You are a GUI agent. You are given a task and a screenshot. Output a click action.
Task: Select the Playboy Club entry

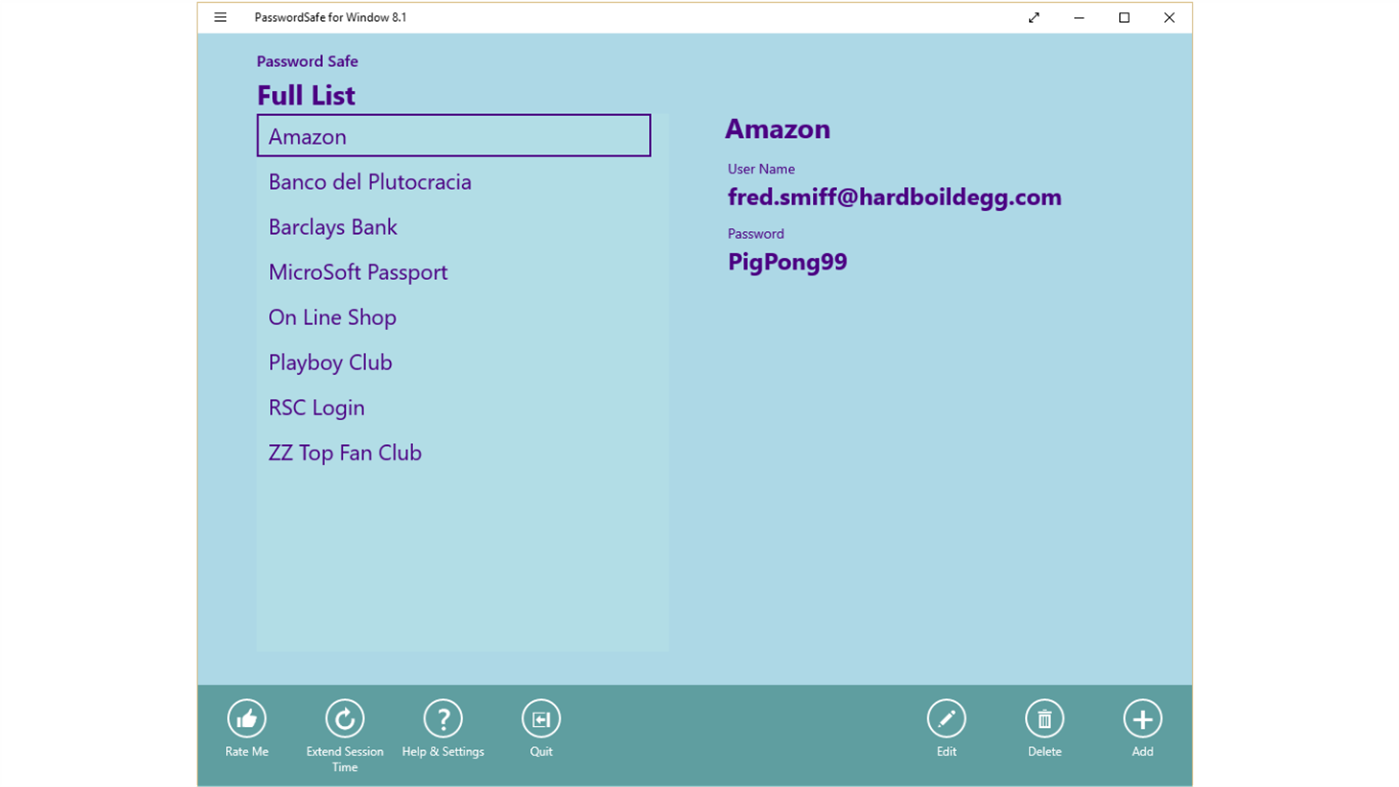tap(330, 362)
